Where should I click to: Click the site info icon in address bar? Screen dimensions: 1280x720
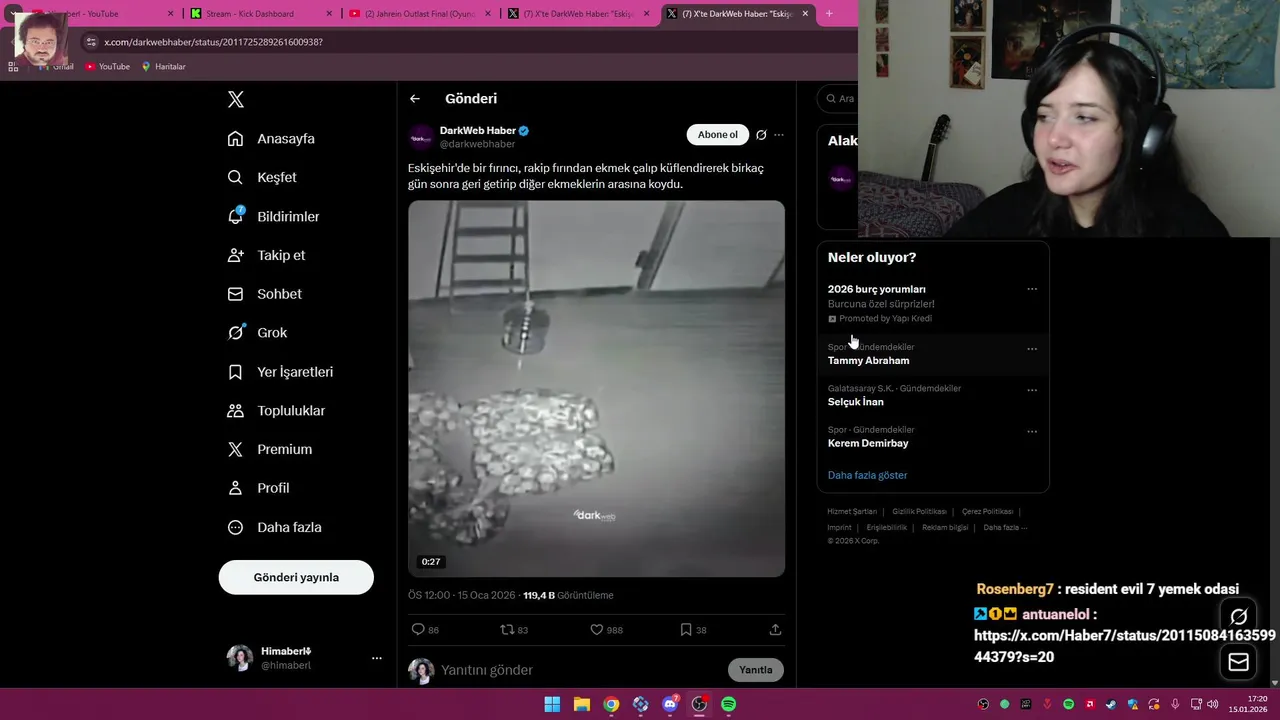tap(91, 42)
